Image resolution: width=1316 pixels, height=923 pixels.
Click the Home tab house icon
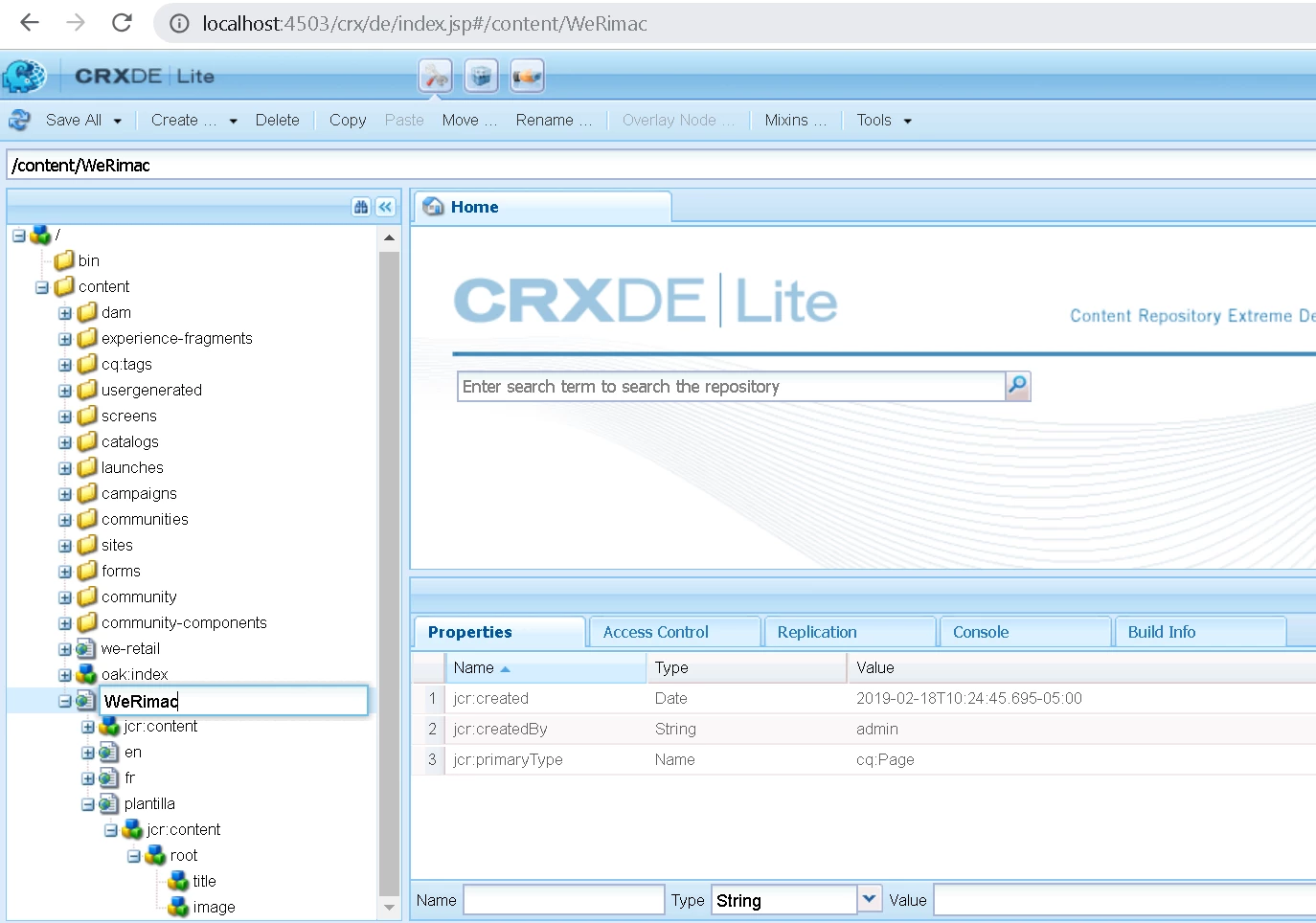click(434, 207)
